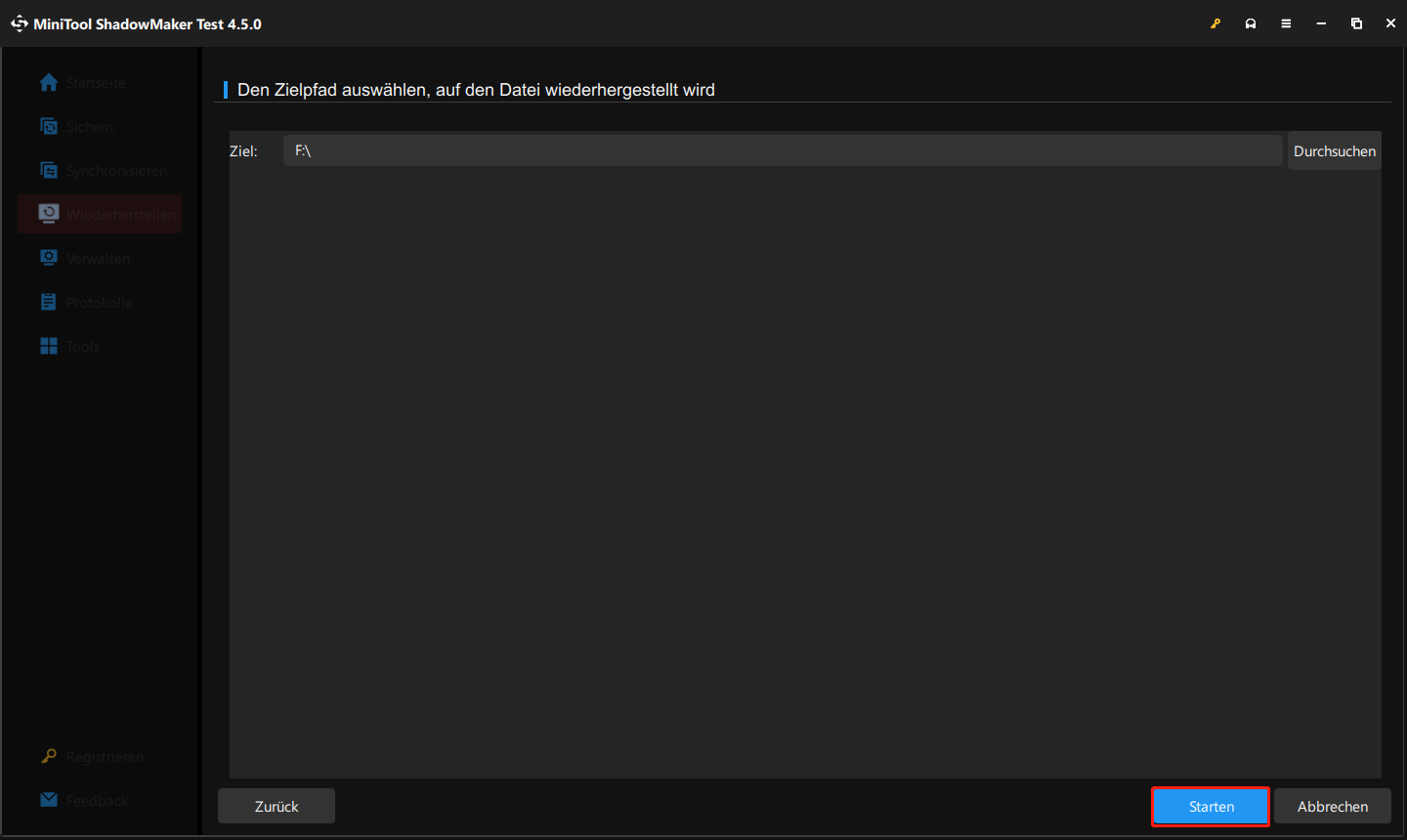Minimize the ShadowMaker window
Image resolution: width=1407 pixels, height=840 pixels.
point(1321,23)
